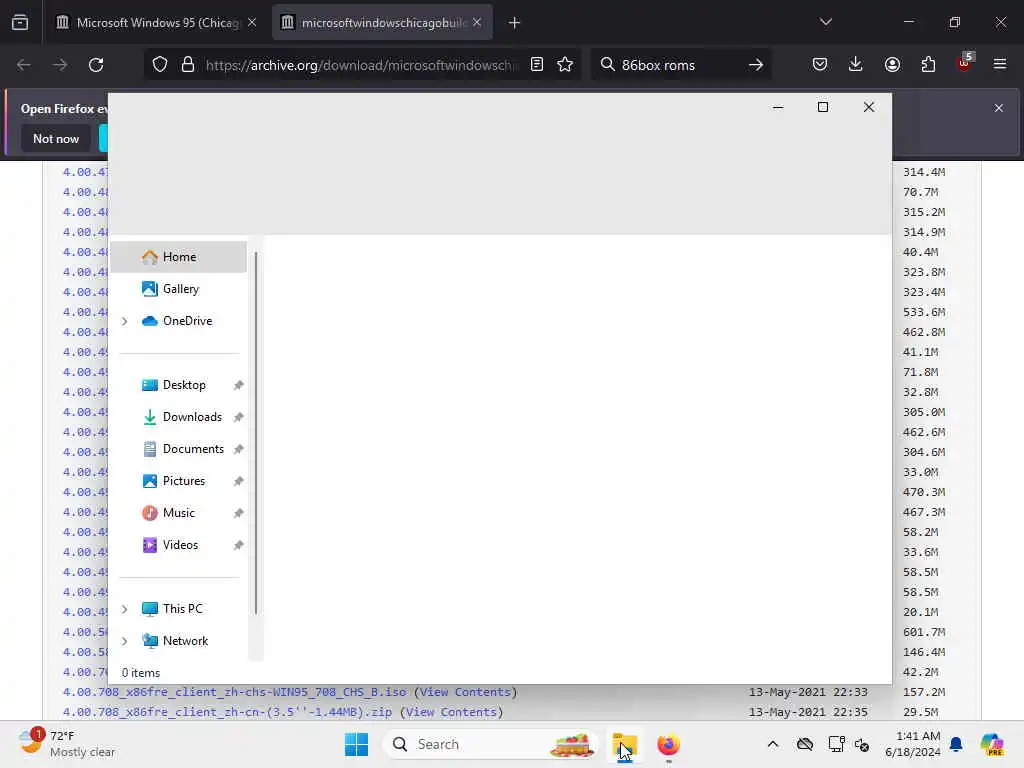This screenshot has width=1024, height=768.
Task: Click the pin icon beside Videos
Action: (x=238, y=545)
